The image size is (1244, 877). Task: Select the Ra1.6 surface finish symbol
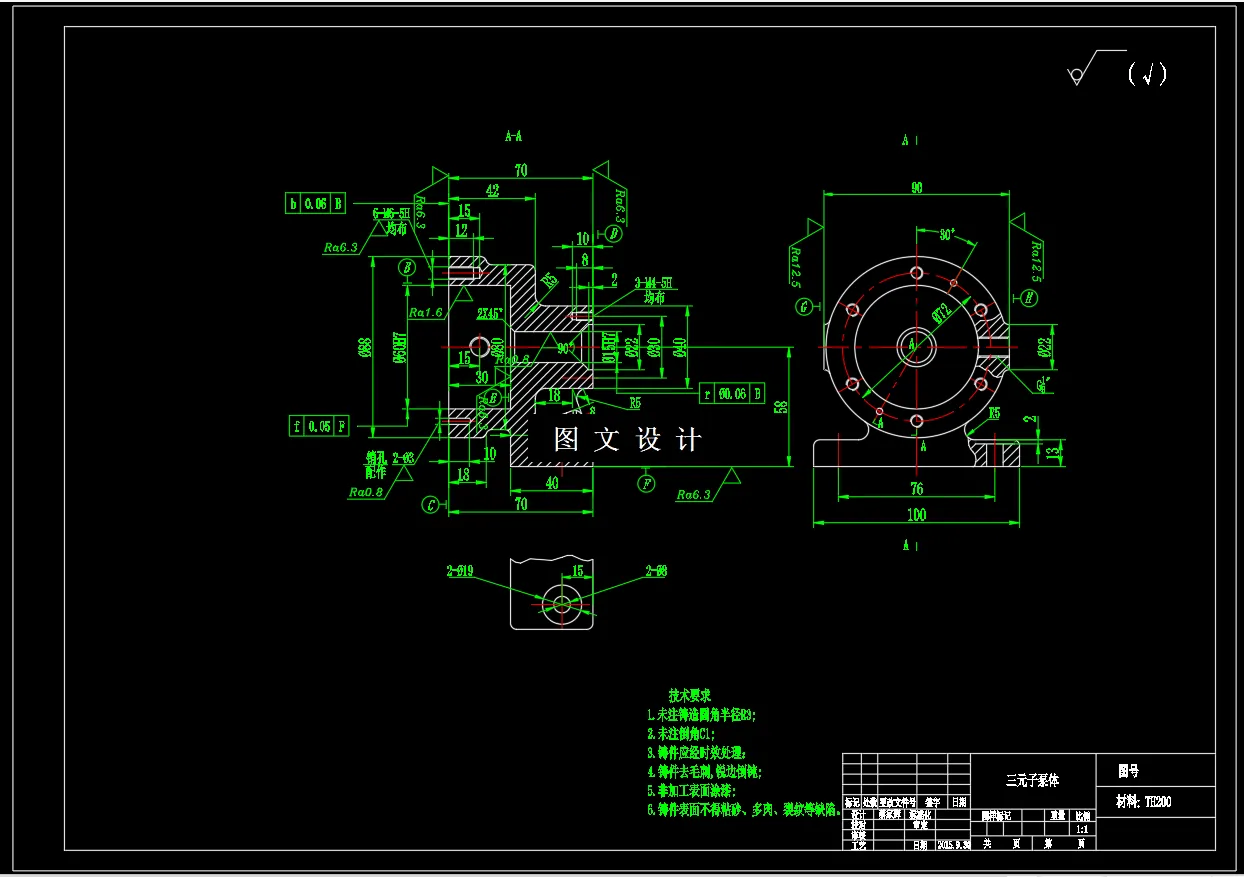pos(426,312)
